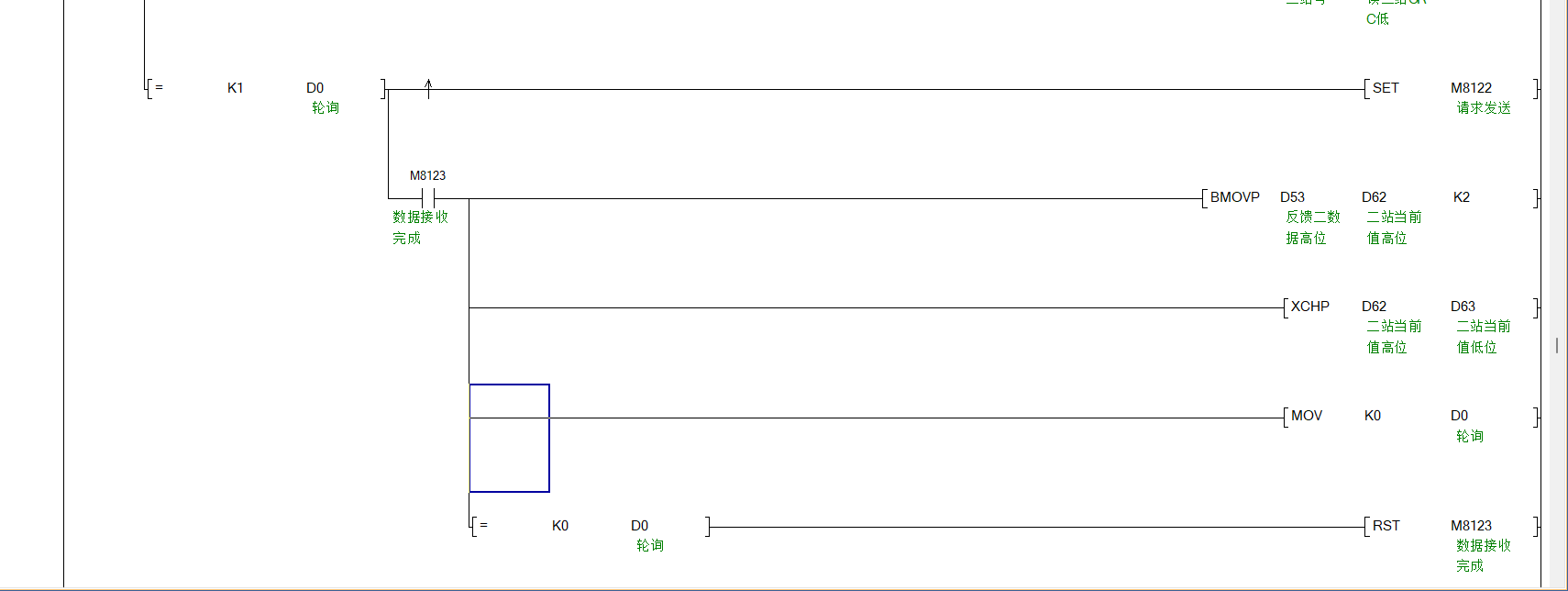The height and width of the screenshot is (591, 1568).
Task: Click the D0 operand in the top comparison
Action: tap(315, 88)
